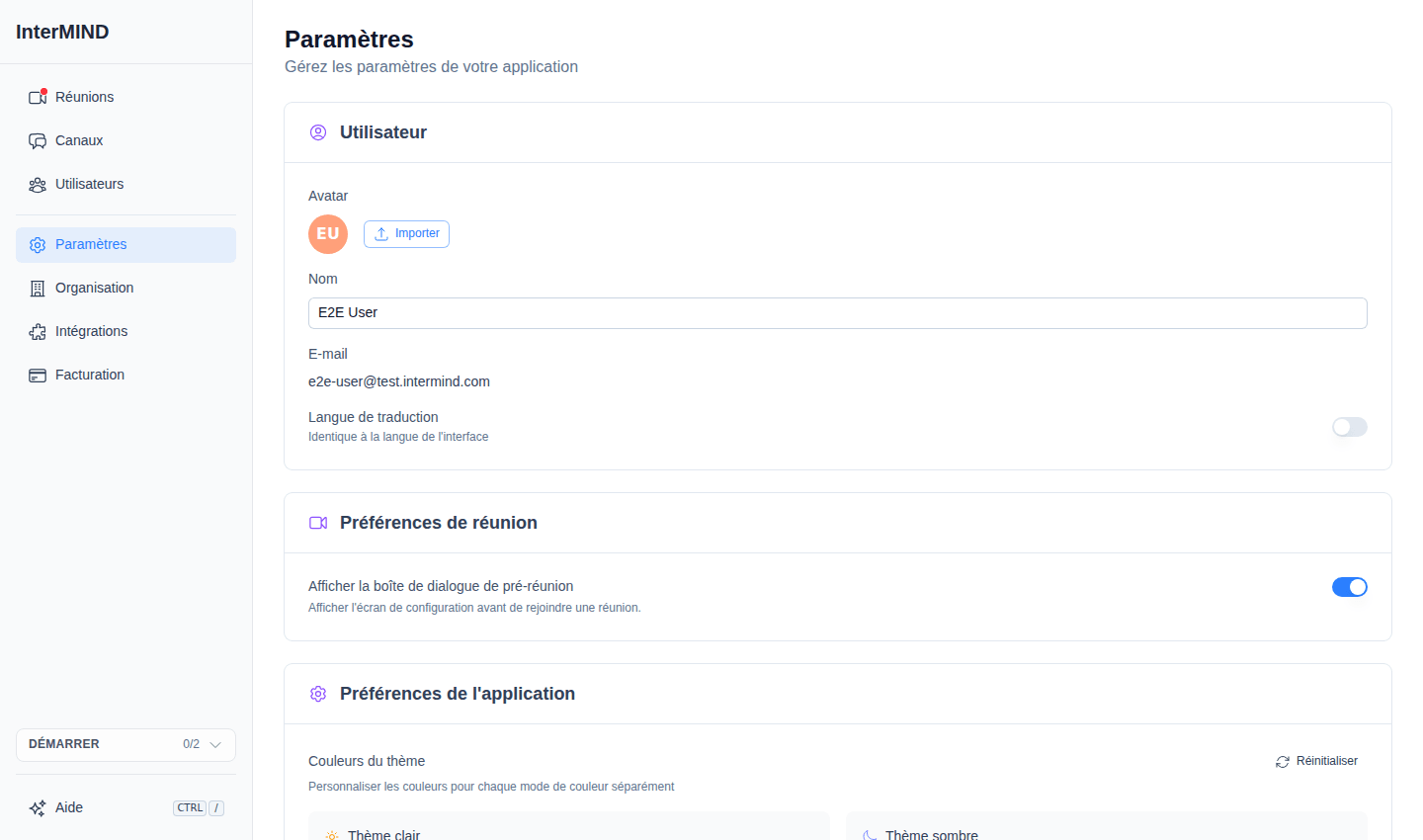1423x840 pixels.
Task: Click the refresh icon next to Réinitialiser
Action: tap(1283, 762)
